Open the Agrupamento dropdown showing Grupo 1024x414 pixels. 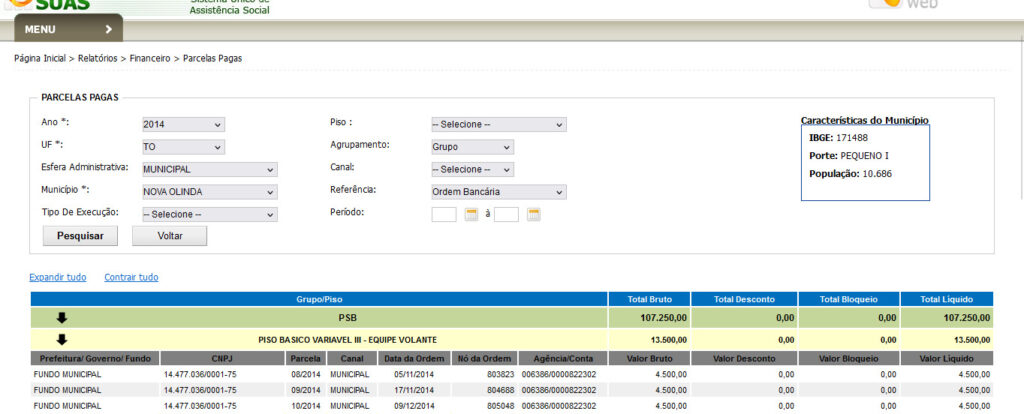click(472, 147)
